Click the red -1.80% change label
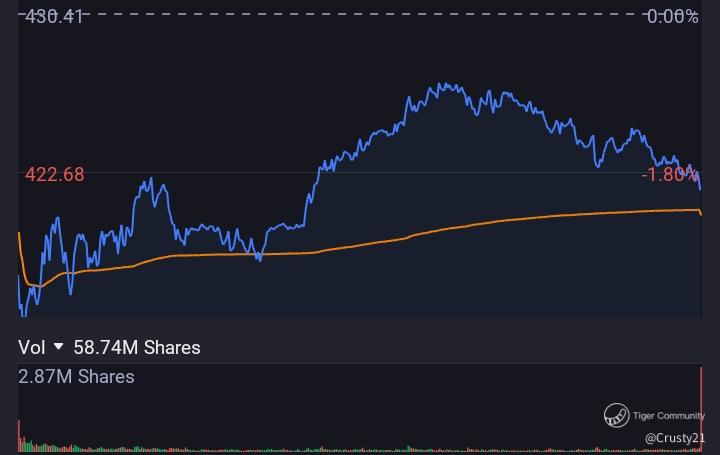Image resolution: width=720 pixels, height=455 pixels. (x=669, y=174)
